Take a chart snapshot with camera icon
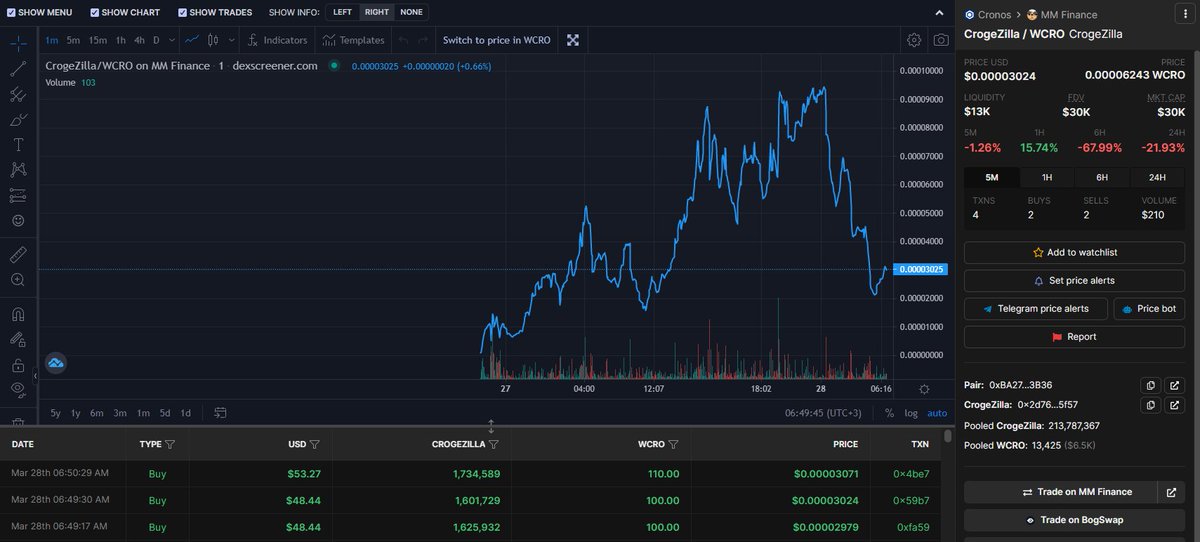Image resolution: width=1200 pixels, height=542 pixels. [941, 40]
